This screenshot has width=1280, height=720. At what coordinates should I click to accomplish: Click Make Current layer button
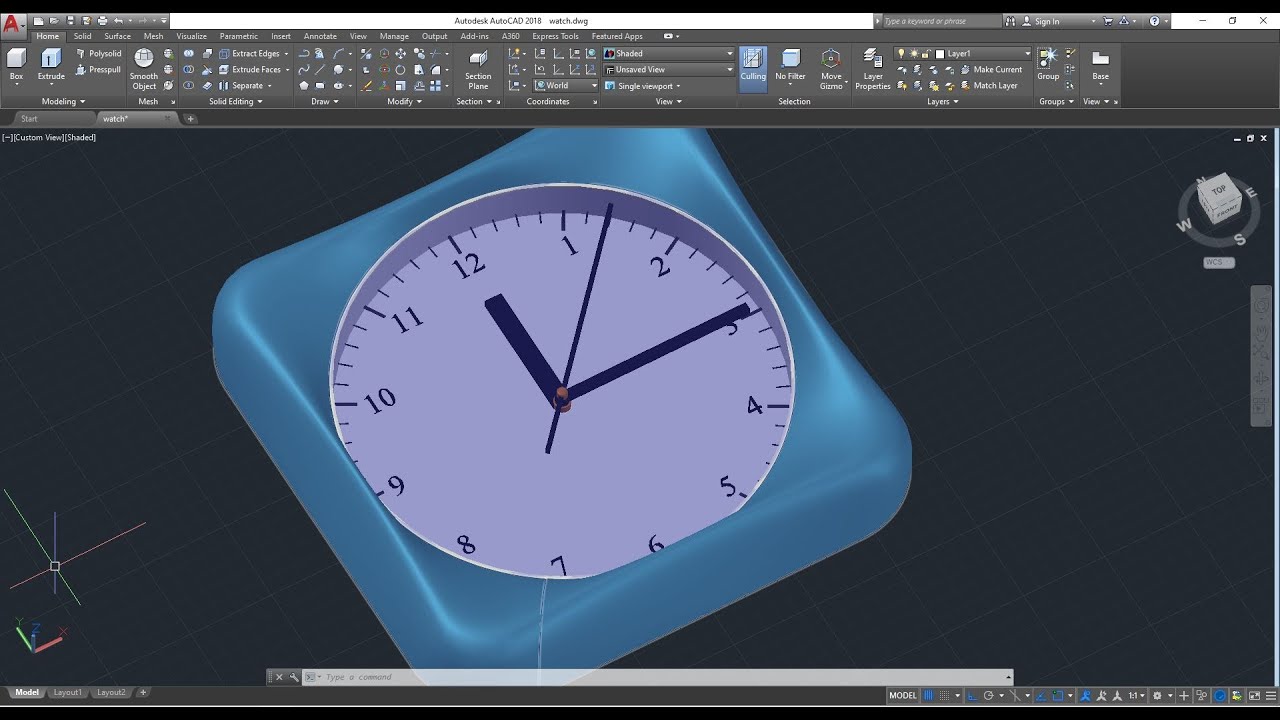991,69
